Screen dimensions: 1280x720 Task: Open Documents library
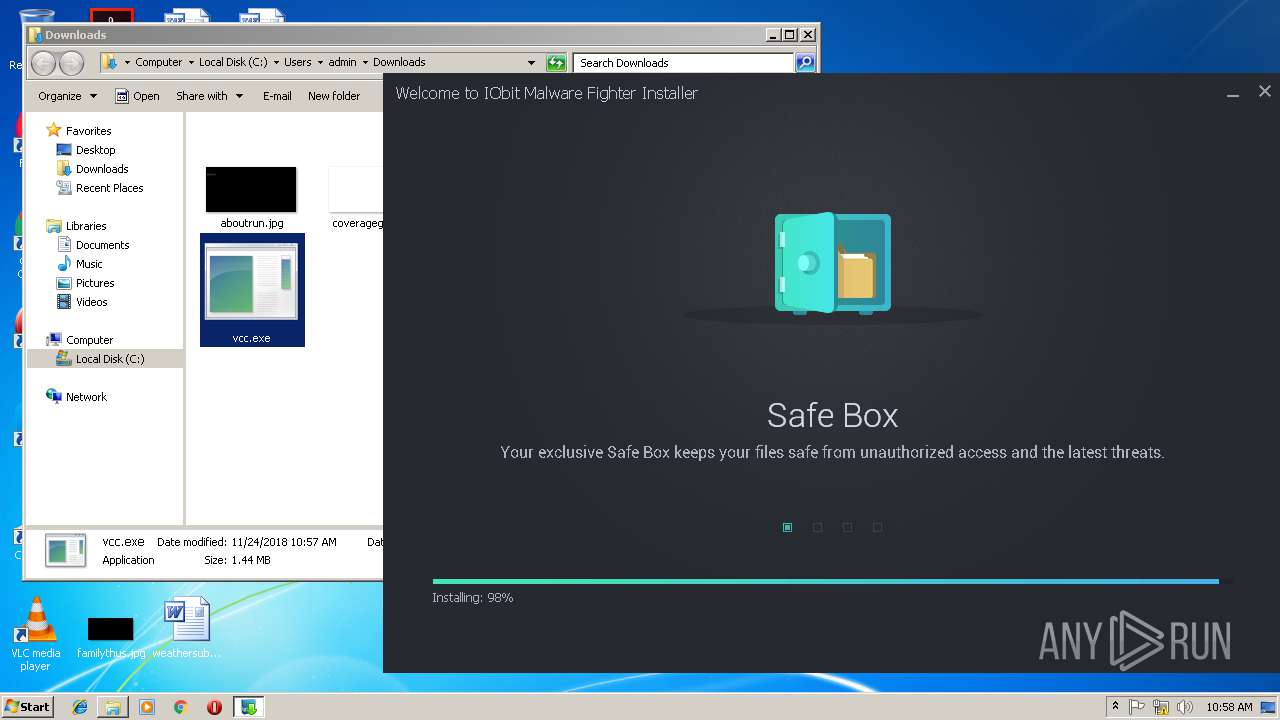[x=102, y=245]
